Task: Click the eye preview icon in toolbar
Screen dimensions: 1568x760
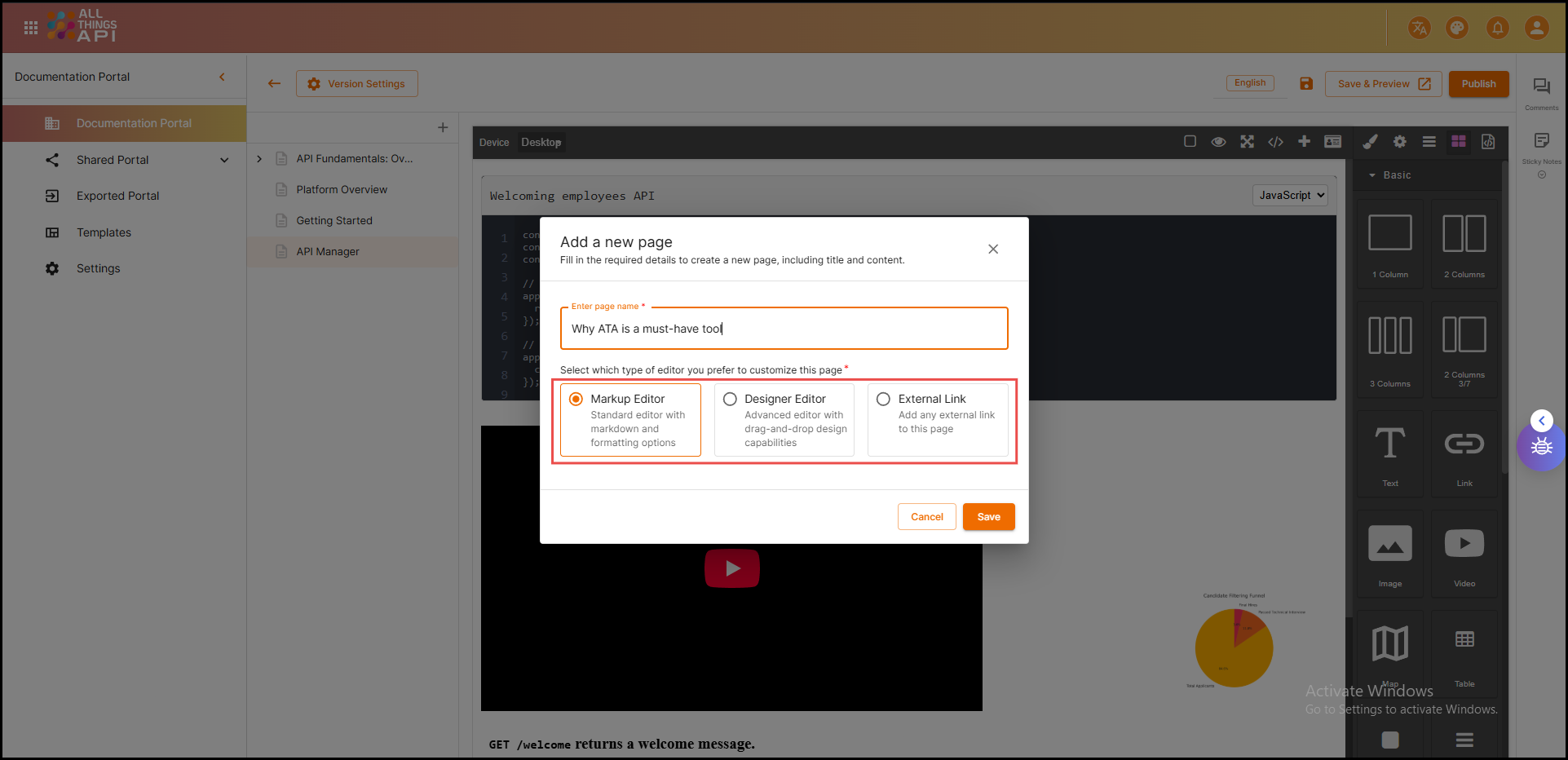Action: click(x=1218, y=142)
